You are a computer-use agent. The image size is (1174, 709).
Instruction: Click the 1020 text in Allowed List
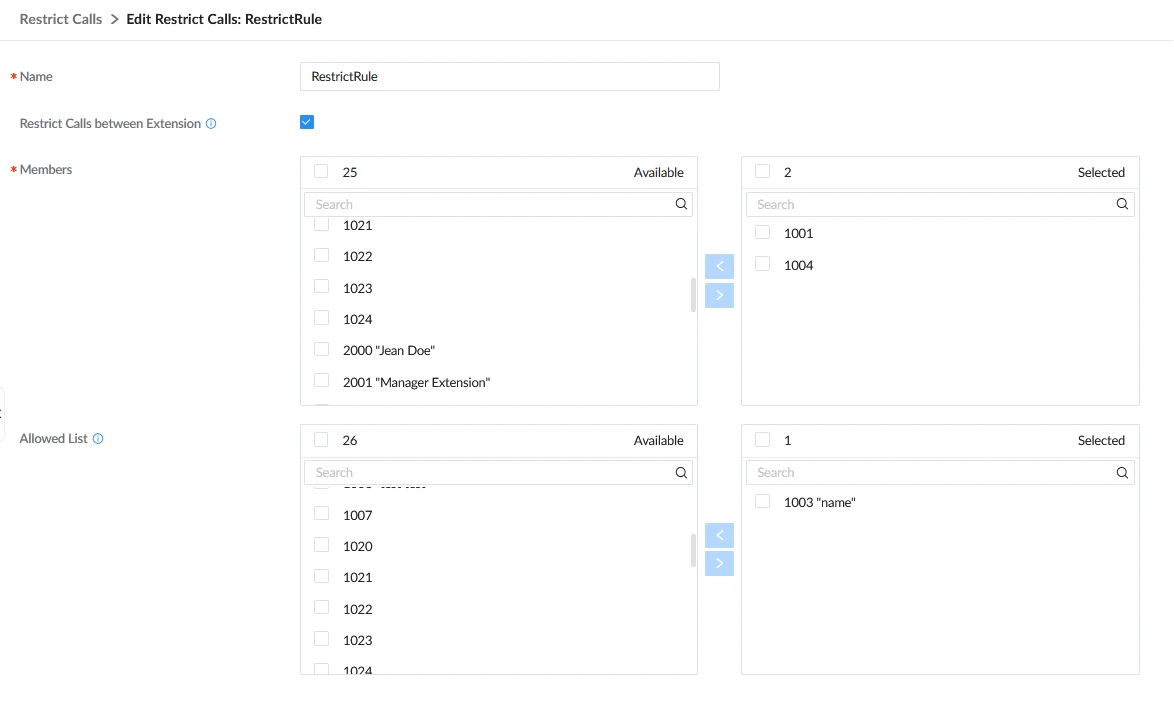click(357, 547)
